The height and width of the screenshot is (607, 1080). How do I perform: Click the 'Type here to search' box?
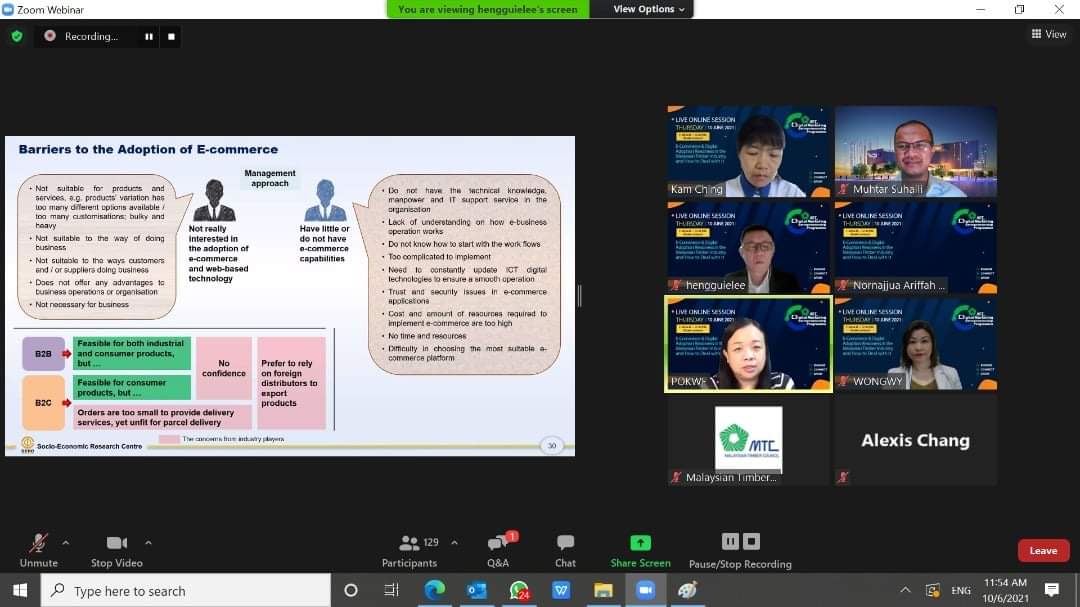(185, 590)
